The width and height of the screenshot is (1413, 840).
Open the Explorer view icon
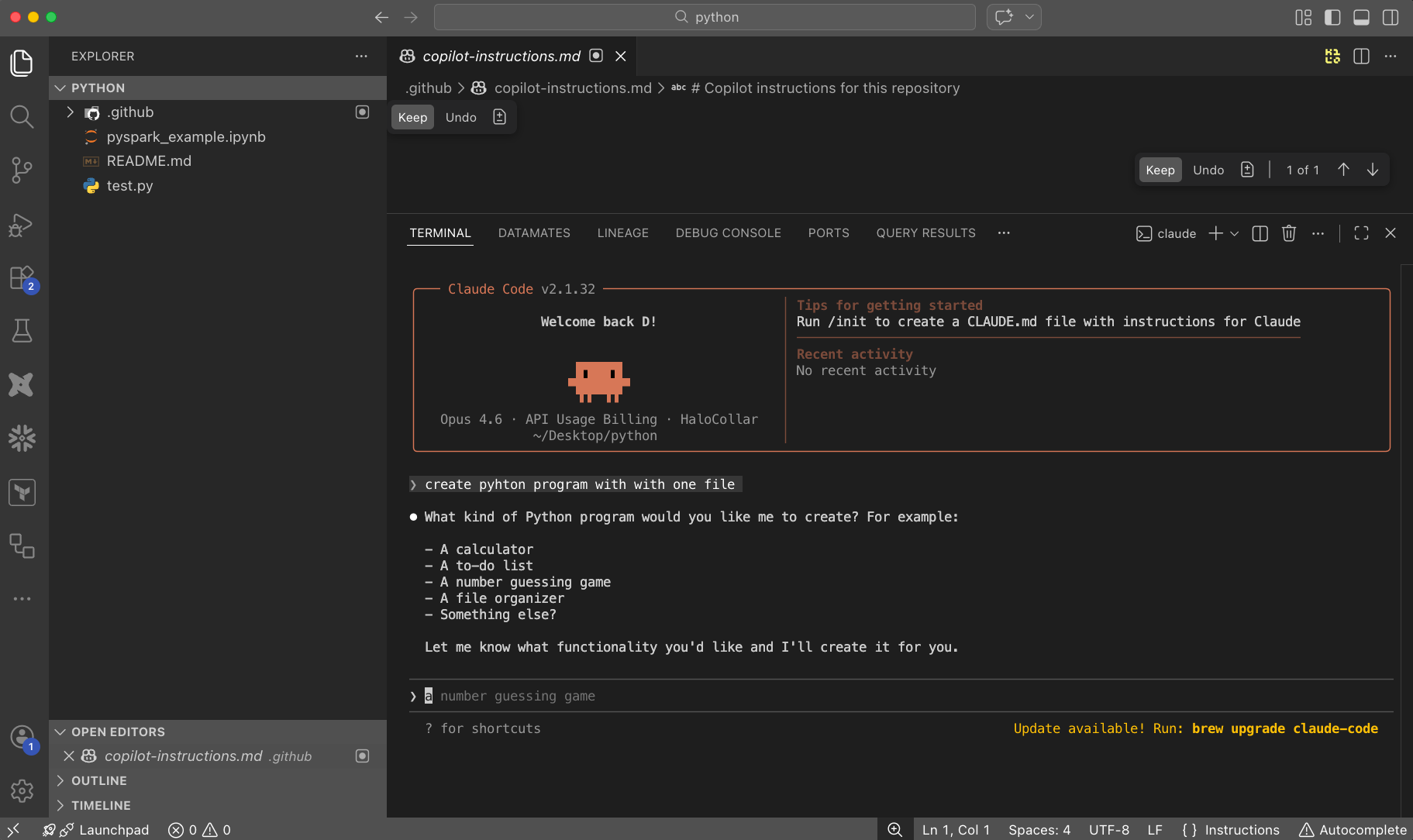coord(22,64)
